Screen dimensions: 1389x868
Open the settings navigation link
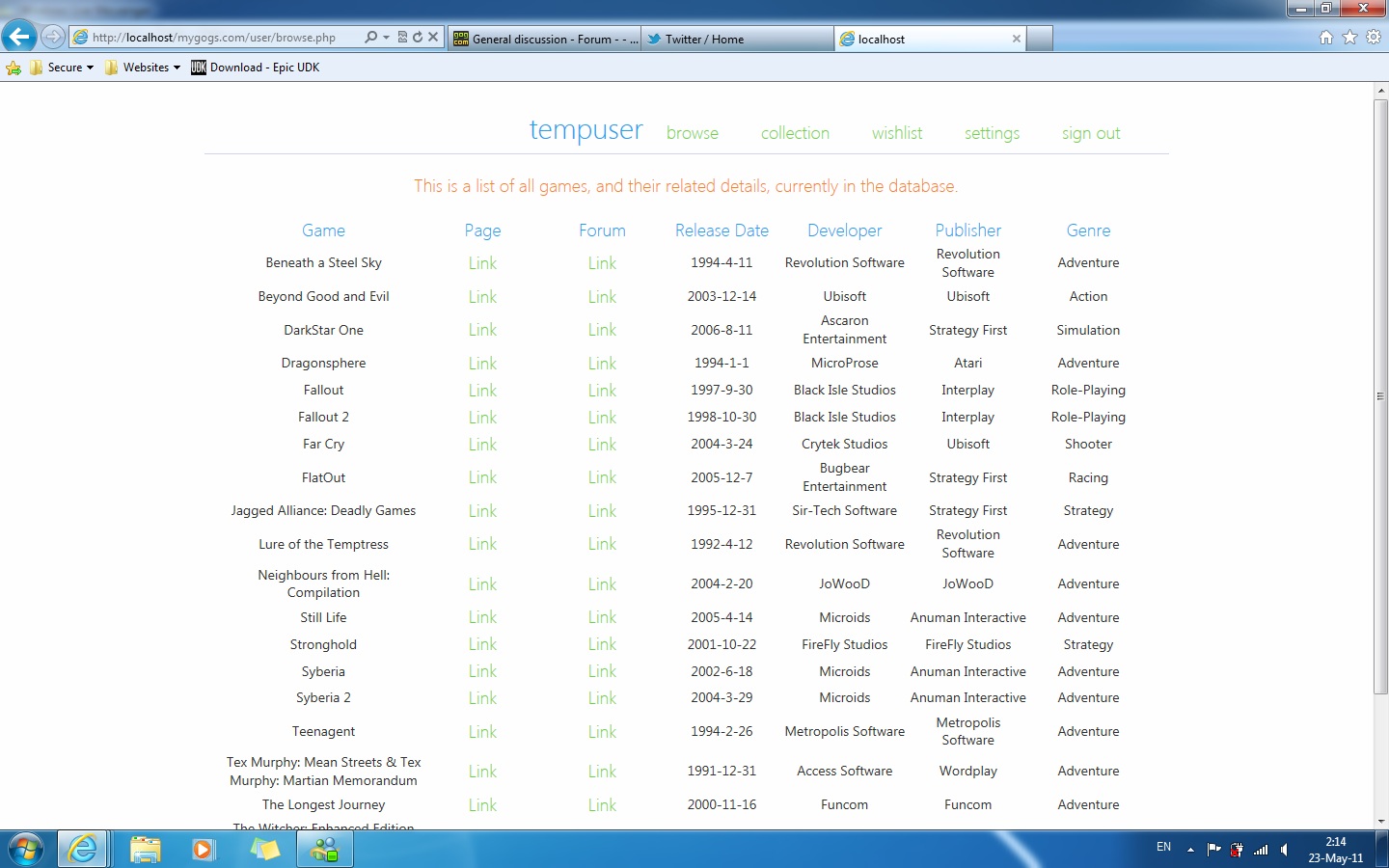tap(992, 133)
